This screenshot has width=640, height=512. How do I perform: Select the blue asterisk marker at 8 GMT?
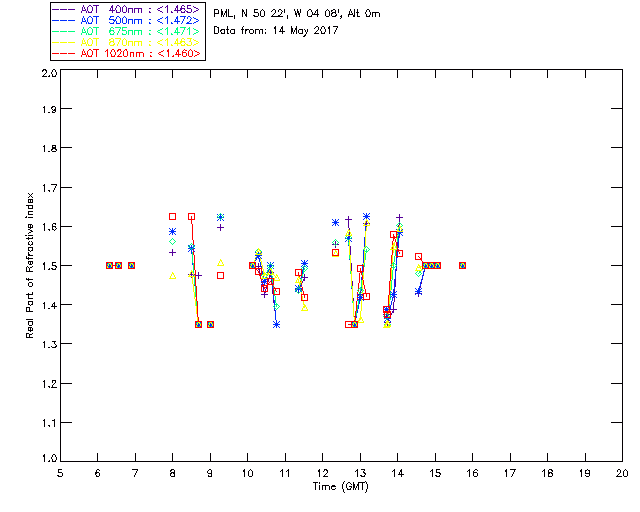click(173, 232)
